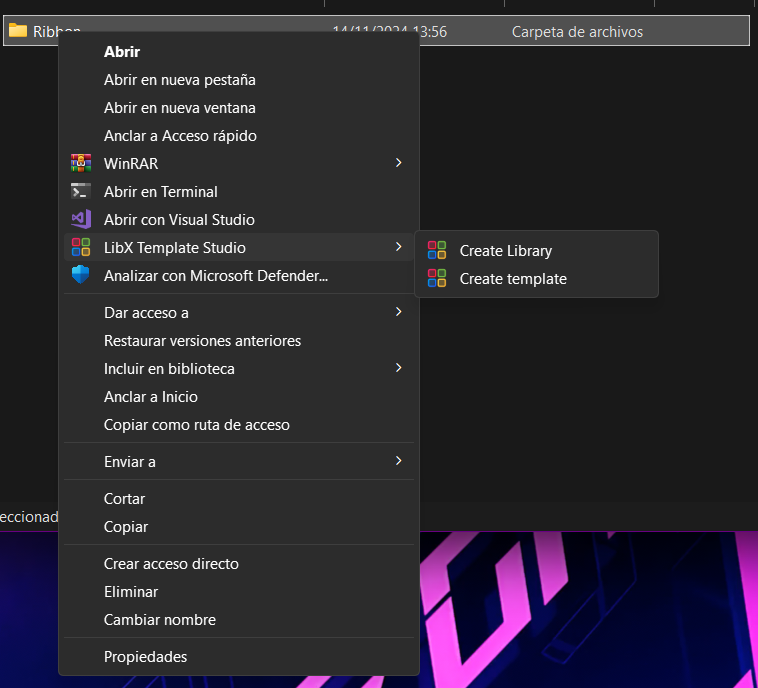This screenshot has width=758, height=688.
Task: Open the WinRAR menu entry
Action: pyautogui.click(x=239, y=163)
